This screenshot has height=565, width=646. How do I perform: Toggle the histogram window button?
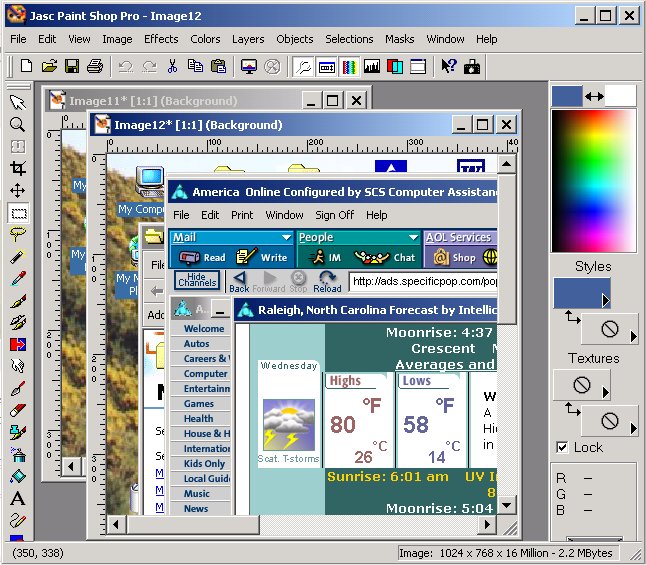(x=372, y=67)
